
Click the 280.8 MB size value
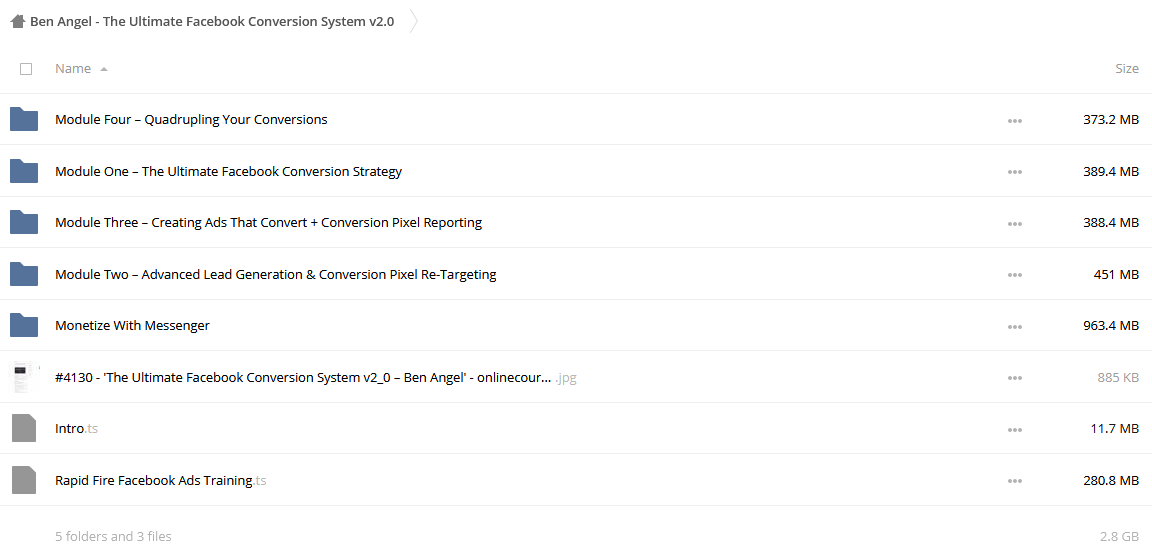click(x=1111, y=480)
